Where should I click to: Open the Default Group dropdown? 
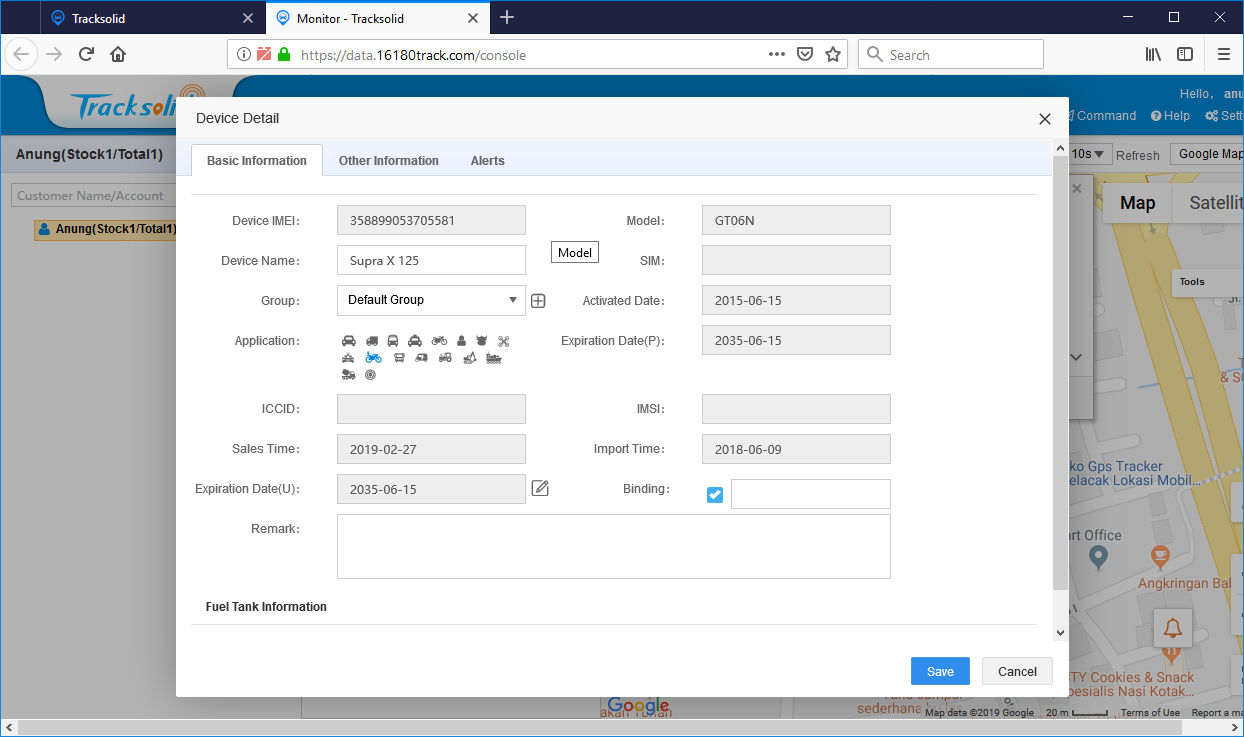430,300
